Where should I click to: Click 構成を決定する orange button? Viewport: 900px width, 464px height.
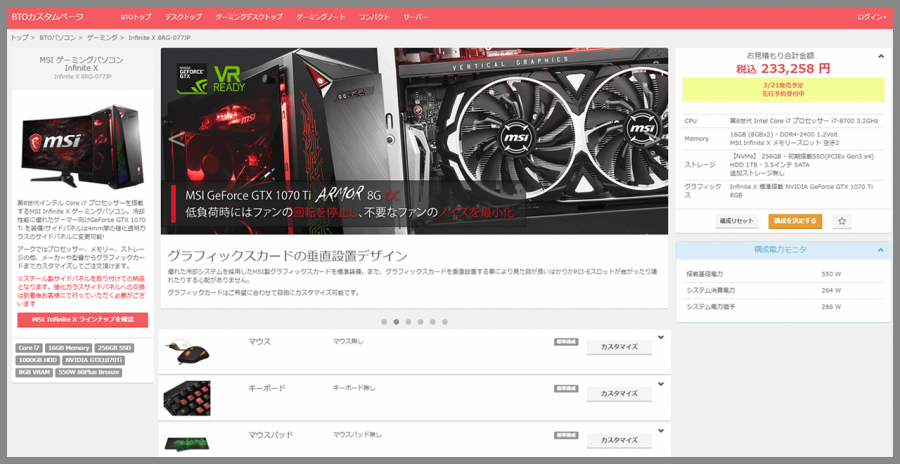(x=795, y=221)
